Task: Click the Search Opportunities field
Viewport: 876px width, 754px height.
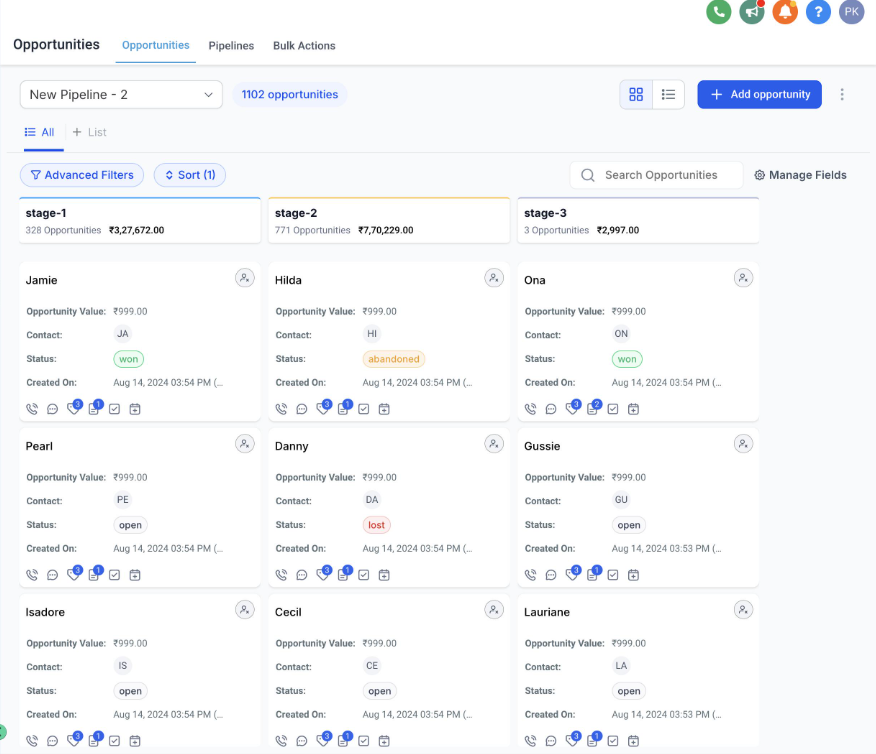Action: (x=656, y=175)
